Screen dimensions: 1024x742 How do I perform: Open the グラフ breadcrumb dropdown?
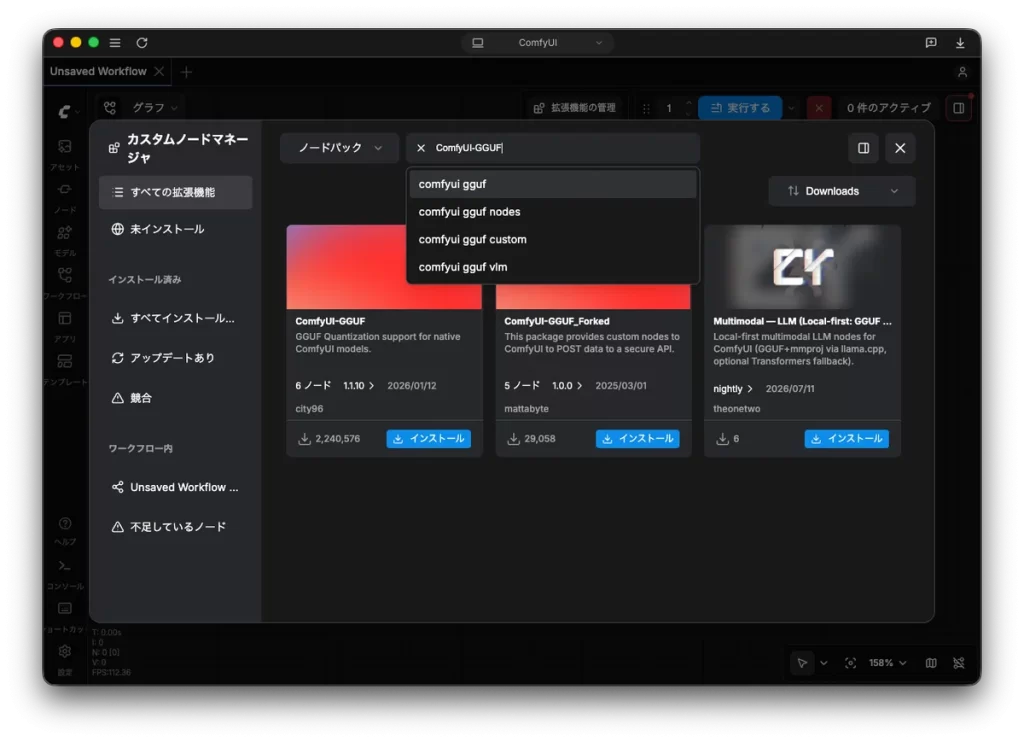tap(155, 107)
